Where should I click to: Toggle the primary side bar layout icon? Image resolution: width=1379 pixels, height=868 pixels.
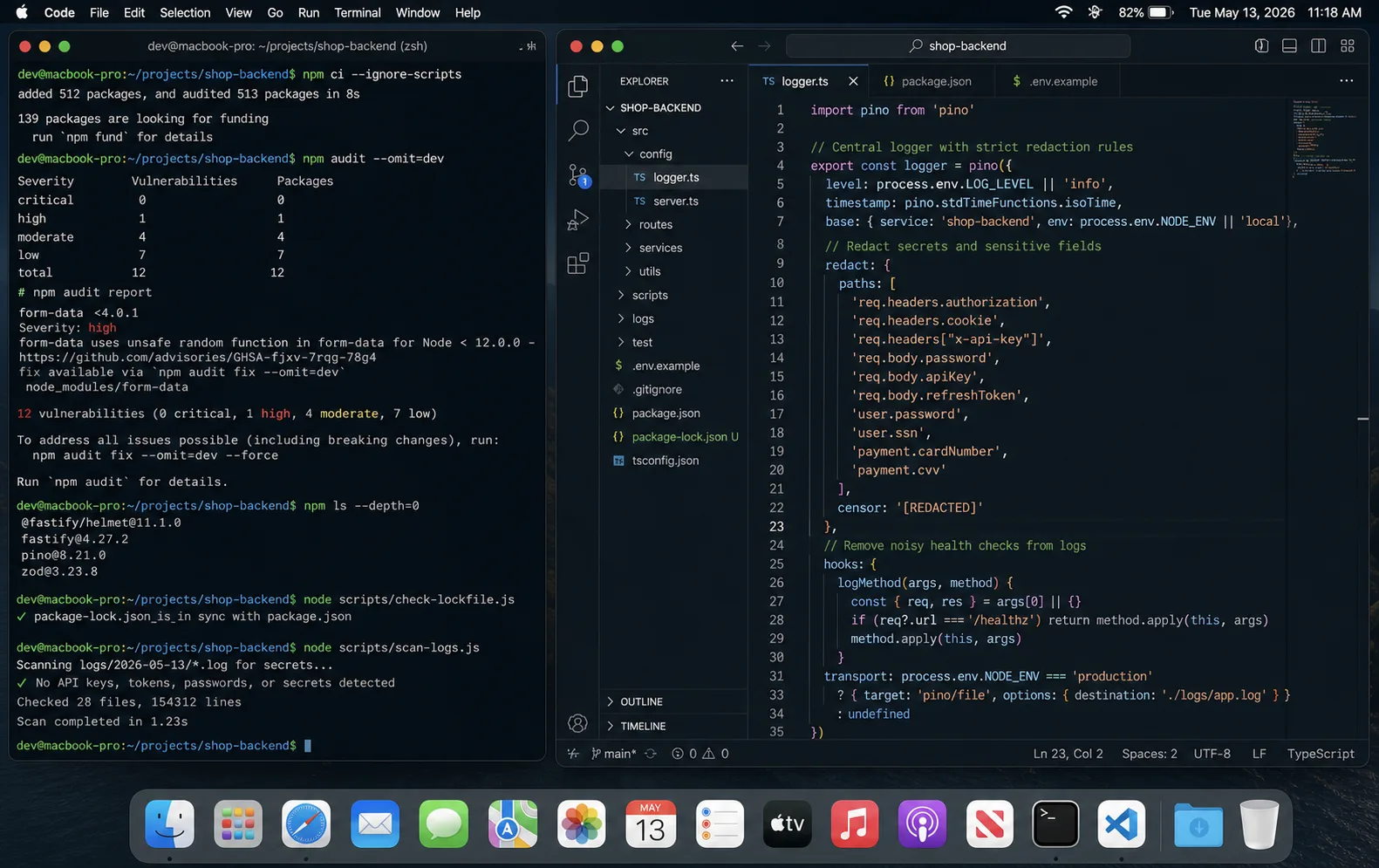point(1261,45)
